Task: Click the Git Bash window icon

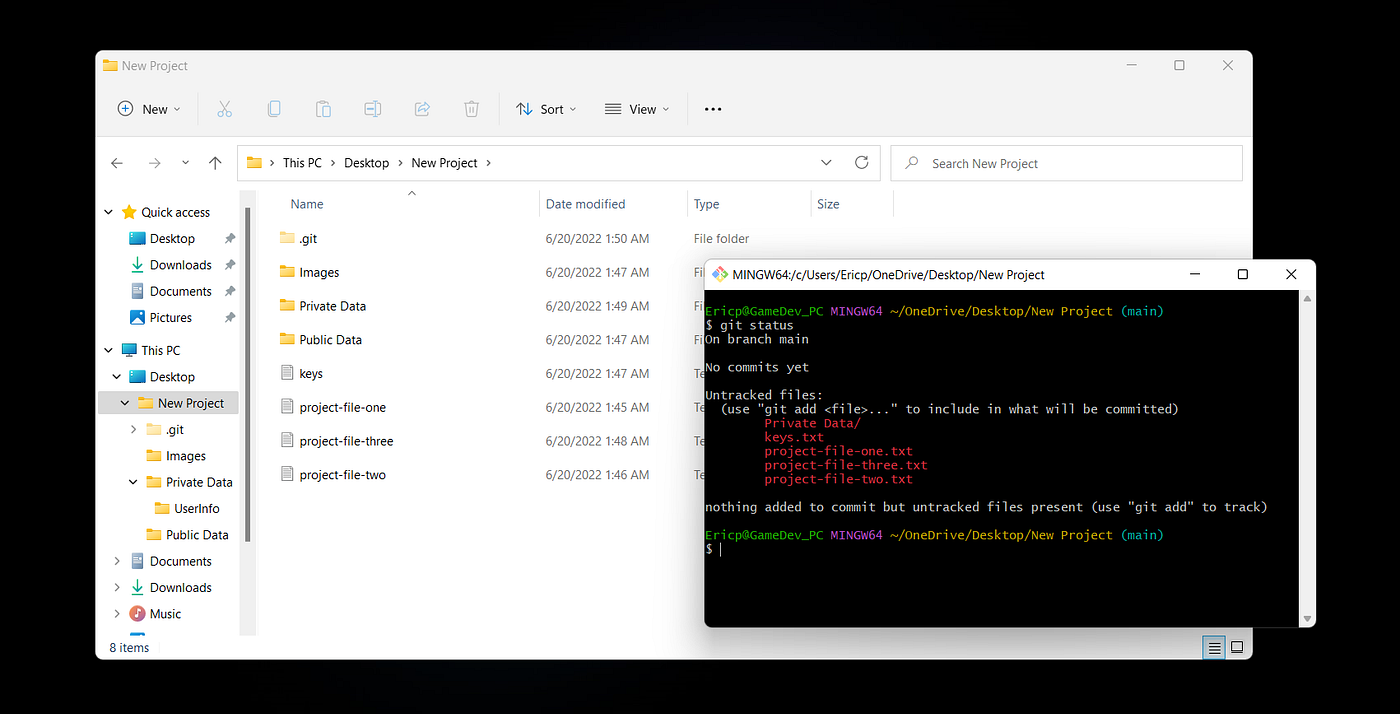Action: (x=718, y=273)
